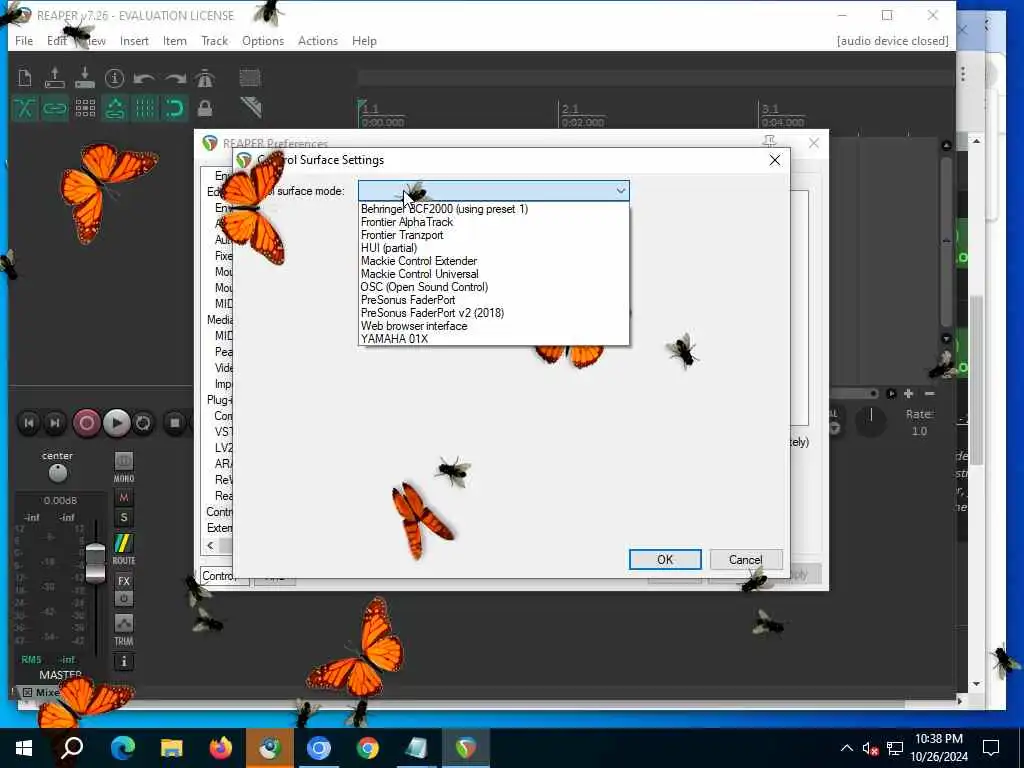
Task: Click the Redo arrow icon
Action: [x=175, y=78]
